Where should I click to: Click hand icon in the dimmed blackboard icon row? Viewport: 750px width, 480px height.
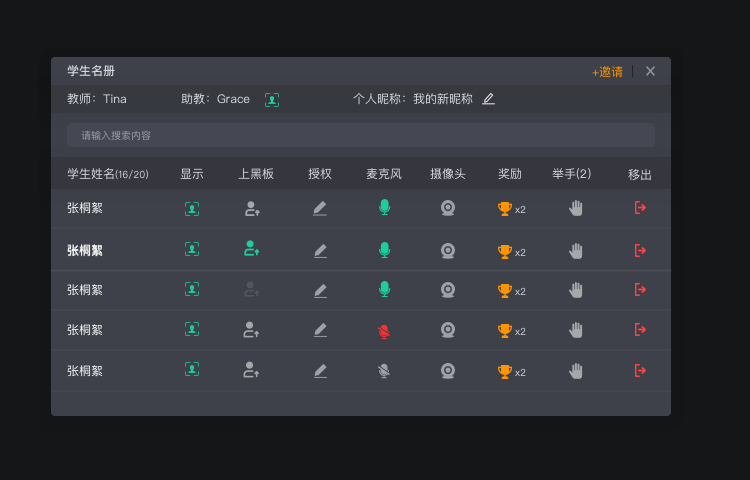(x=576, y=290)
